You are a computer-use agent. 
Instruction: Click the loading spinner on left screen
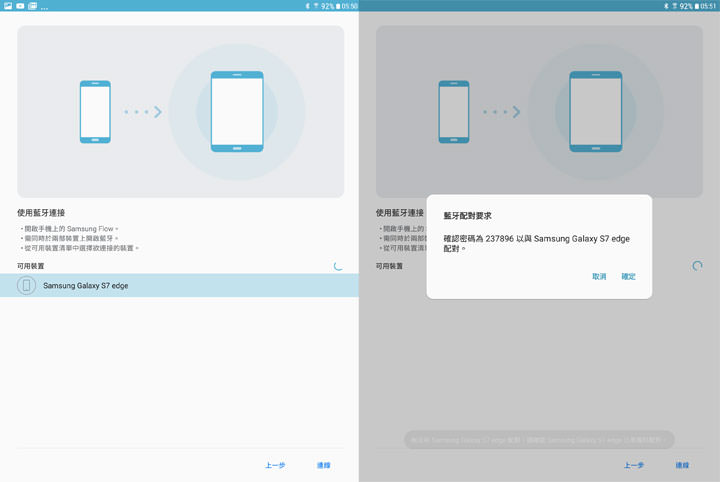(338, 266)
